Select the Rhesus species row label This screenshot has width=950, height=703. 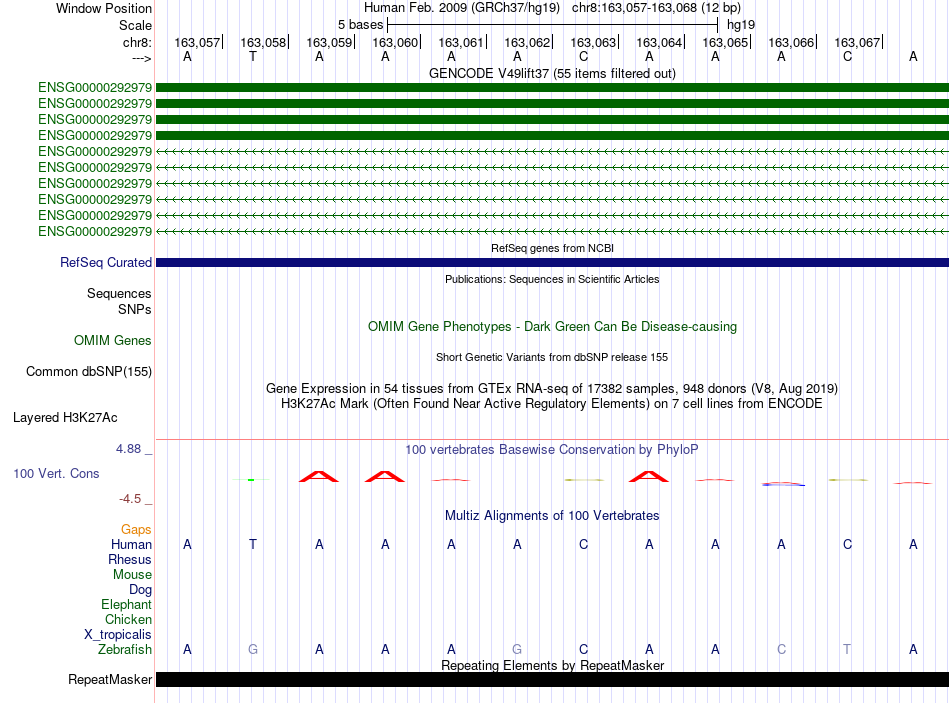(x=130, y=559)
